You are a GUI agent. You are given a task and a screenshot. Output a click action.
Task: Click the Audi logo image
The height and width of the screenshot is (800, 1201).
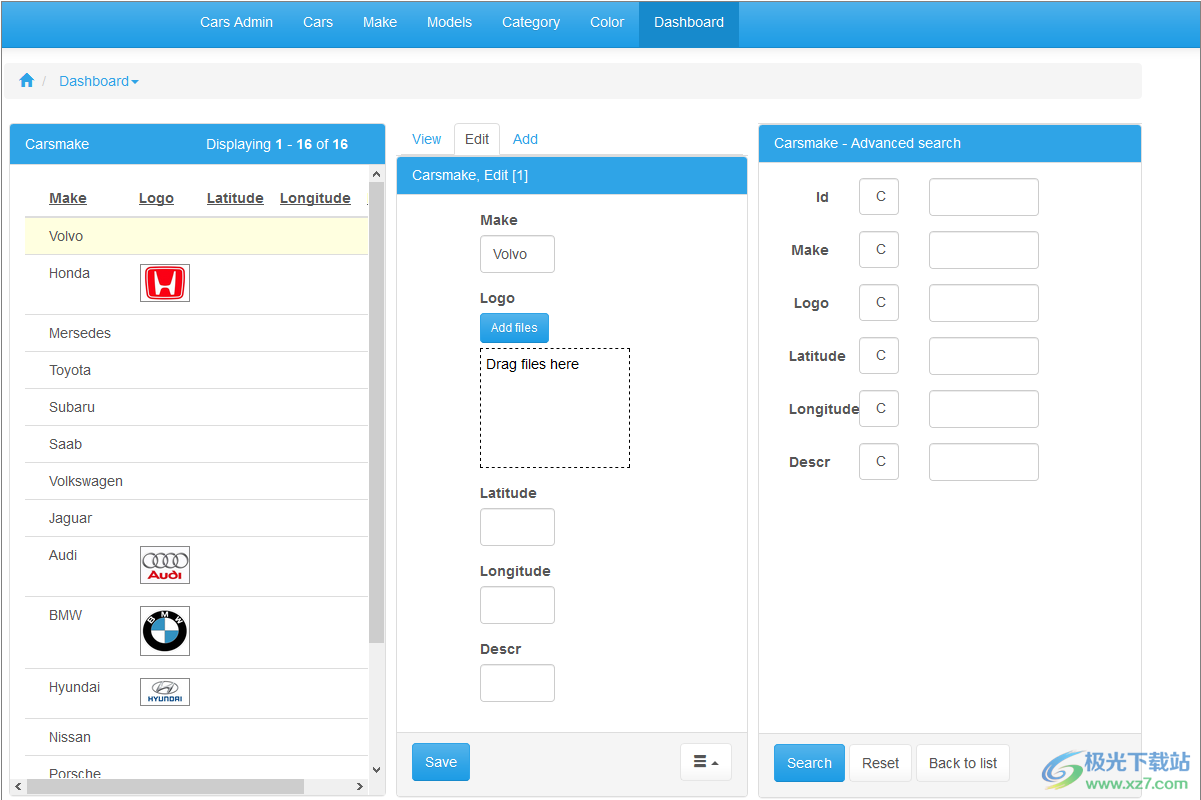point(165,565)
